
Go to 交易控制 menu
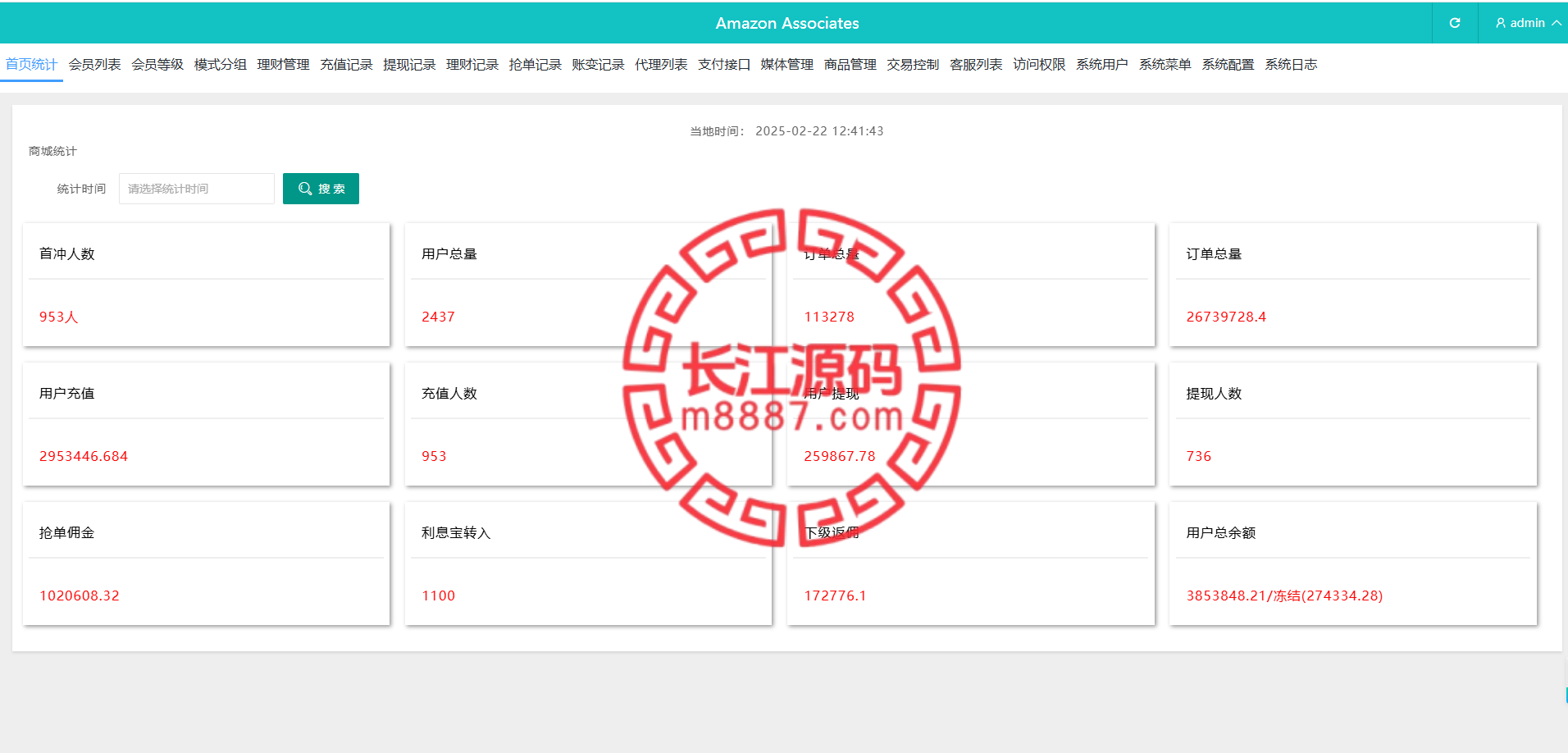(x=913, y=64)
